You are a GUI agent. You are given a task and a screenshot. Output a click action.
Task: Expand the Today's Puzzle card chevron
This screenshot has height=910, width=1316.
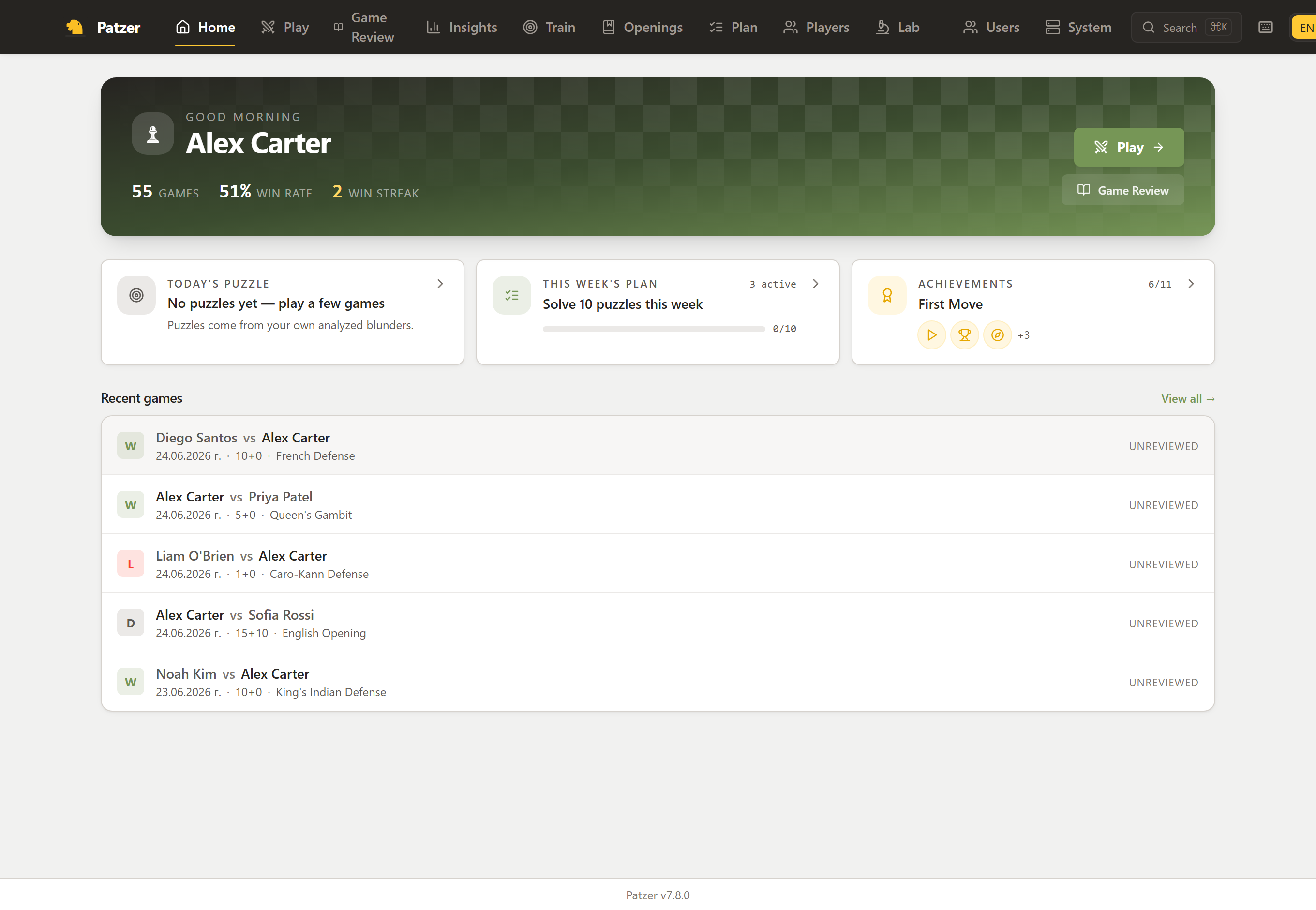(x=440, y=284)
